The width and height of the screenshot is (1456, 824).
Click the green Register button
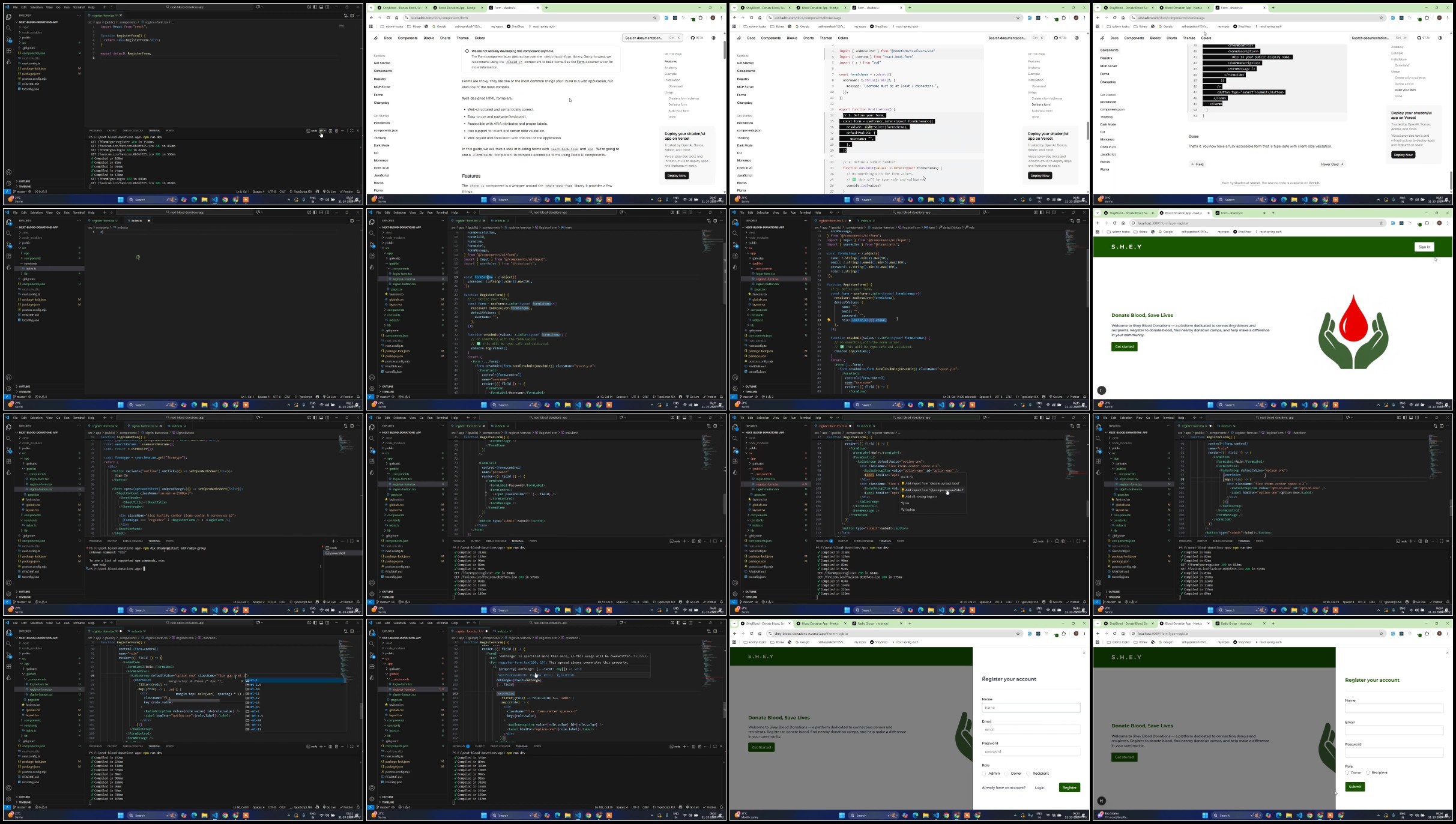[x=1069, y=787]
